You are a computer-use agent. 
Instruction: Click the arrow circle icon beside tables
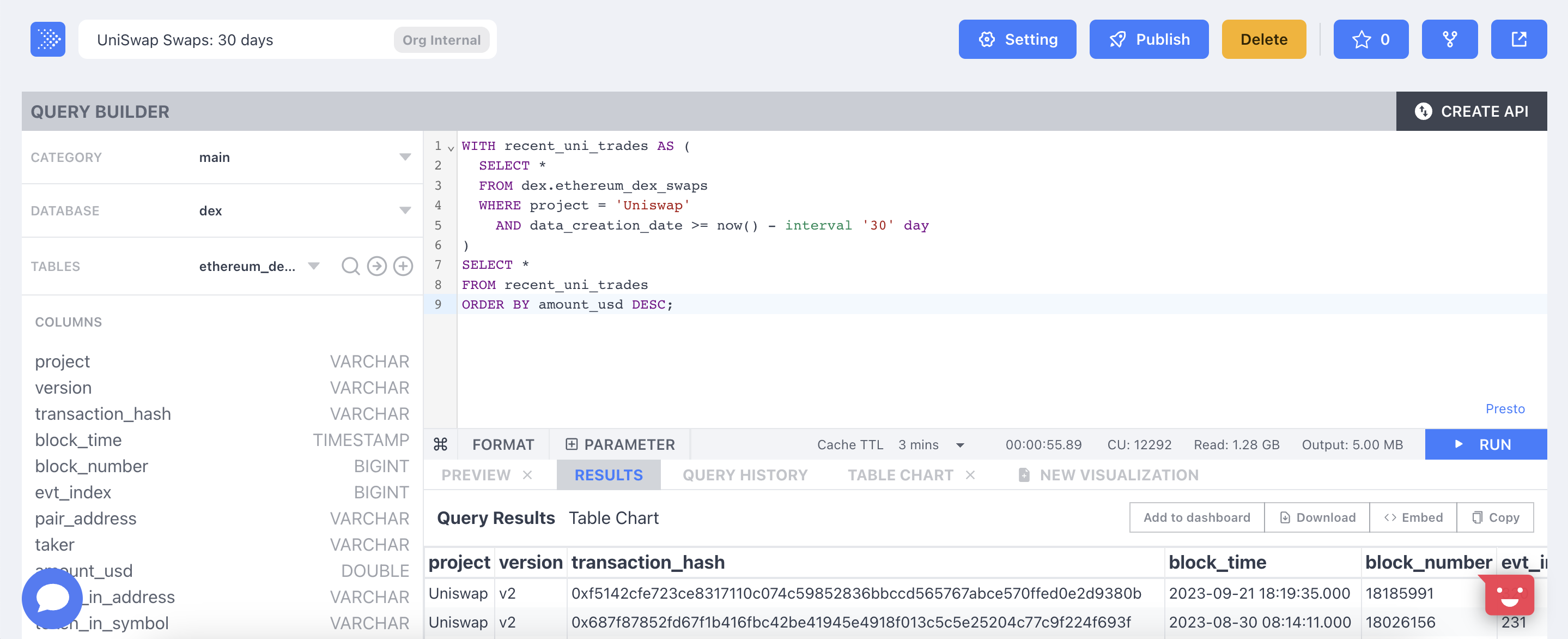click(x=377, y=266)
